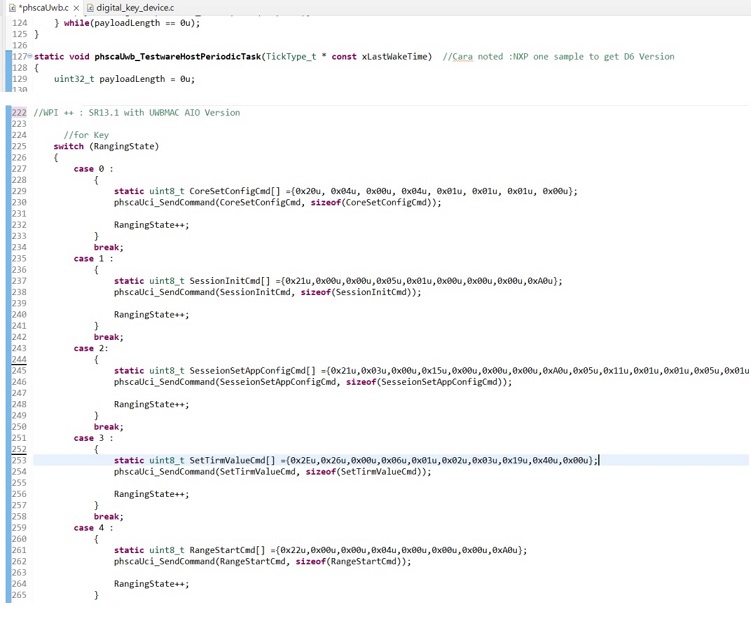The height and width of the screenshot is (619, 751).
Task: Click the WPI SR13.1 comment on line 222
Action: [137, 112]
